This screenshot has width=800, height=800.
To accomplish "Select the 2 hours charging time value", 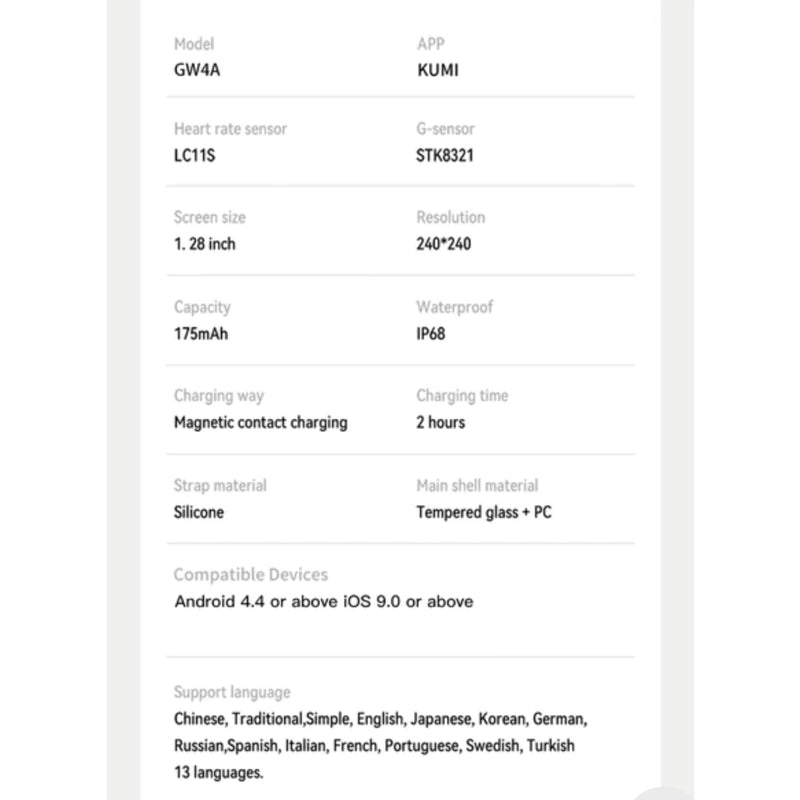I will click(x=441, y=422).
